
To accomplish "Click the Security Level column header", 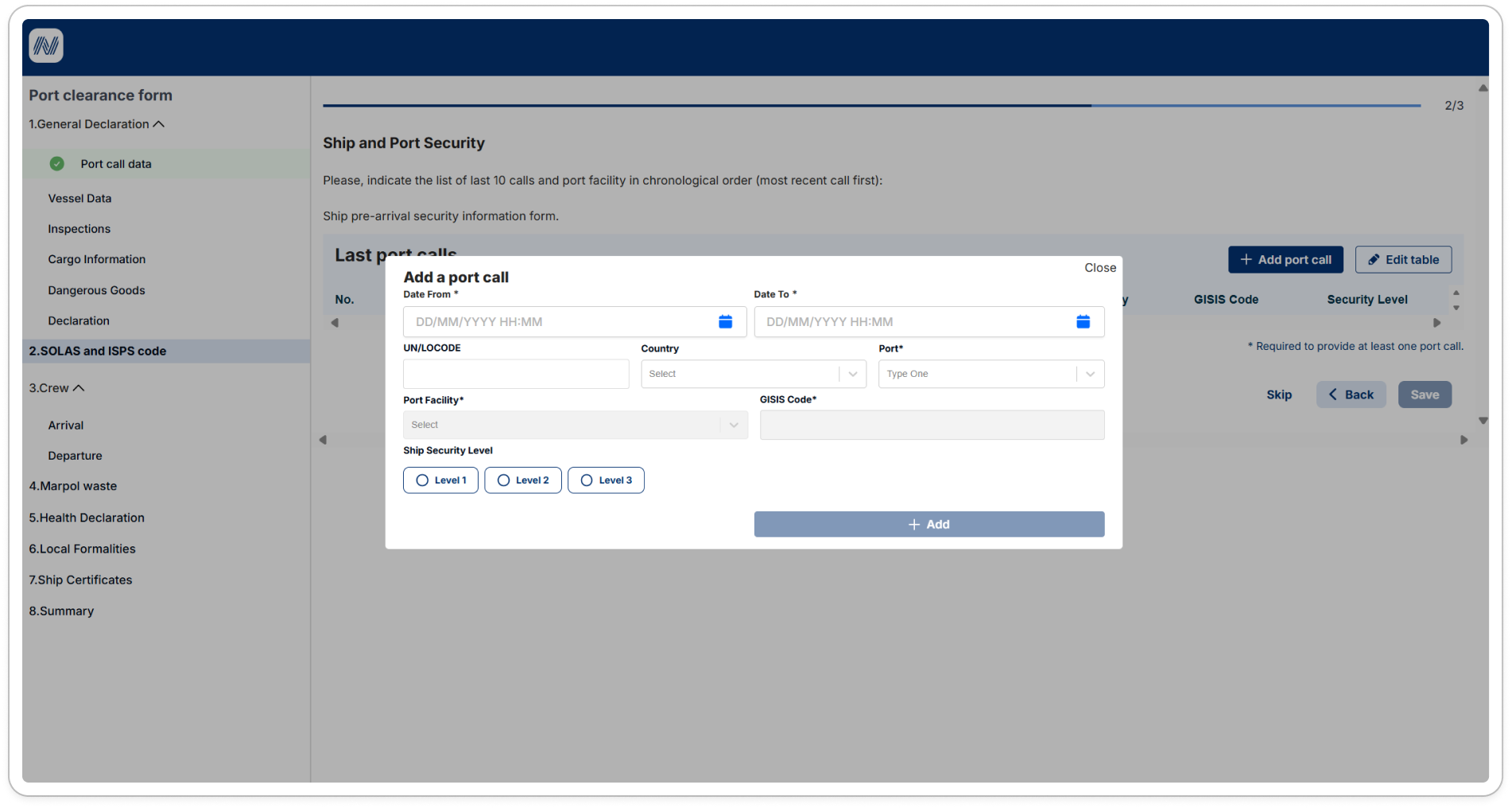I will click(x=1367, y=300).
